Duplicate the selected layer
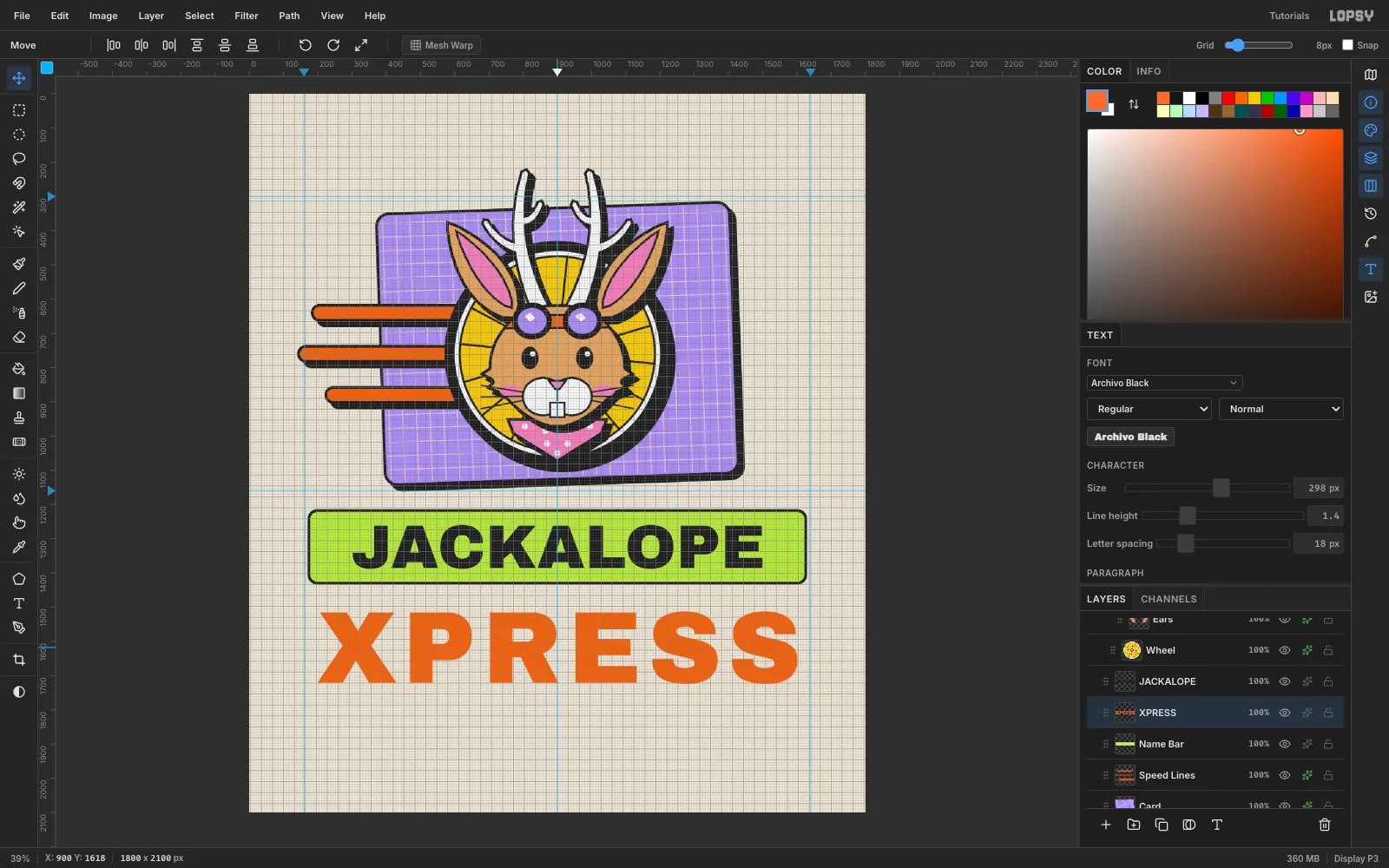The image size is (1389, 868). coord(1162,825)
